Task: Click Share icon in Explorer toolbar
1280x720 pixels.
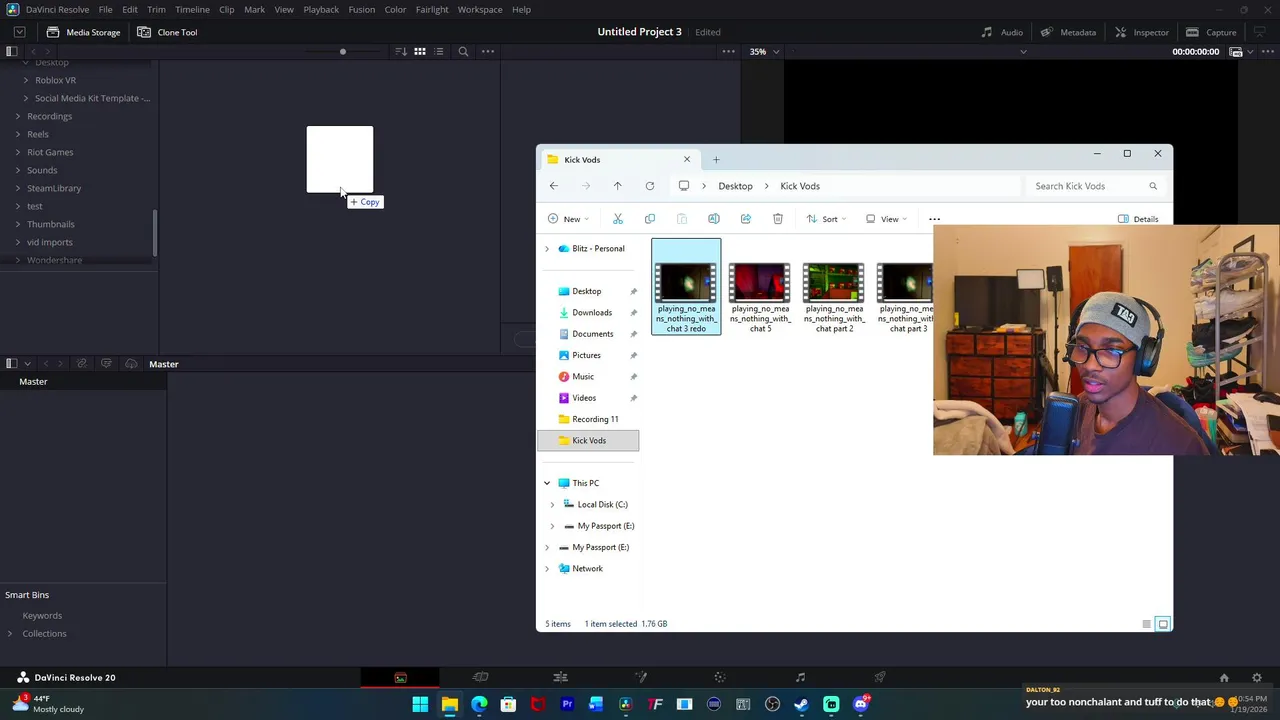Action: [746, 219]
